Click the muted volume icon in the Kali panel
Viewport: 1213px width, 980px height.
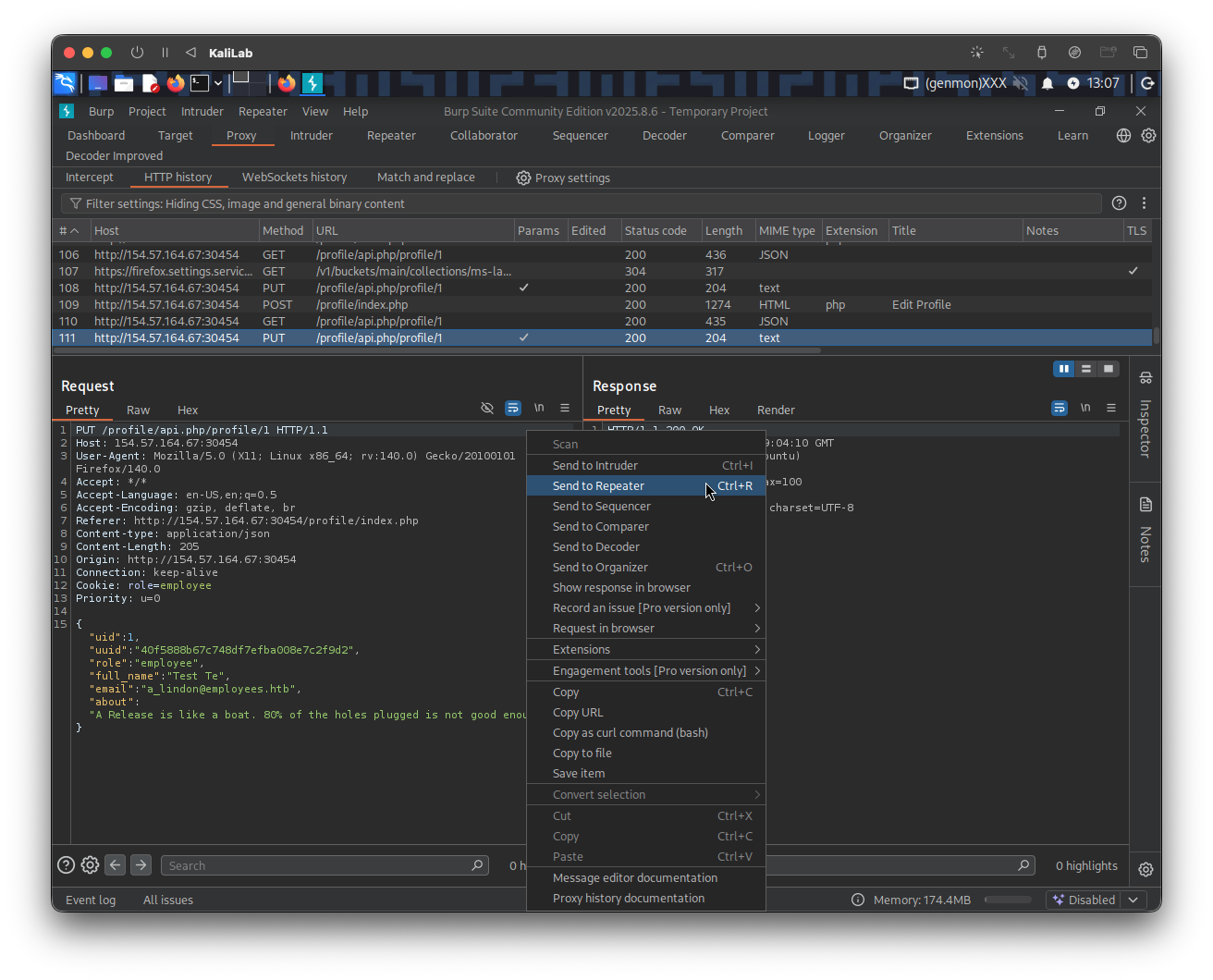1021,83
